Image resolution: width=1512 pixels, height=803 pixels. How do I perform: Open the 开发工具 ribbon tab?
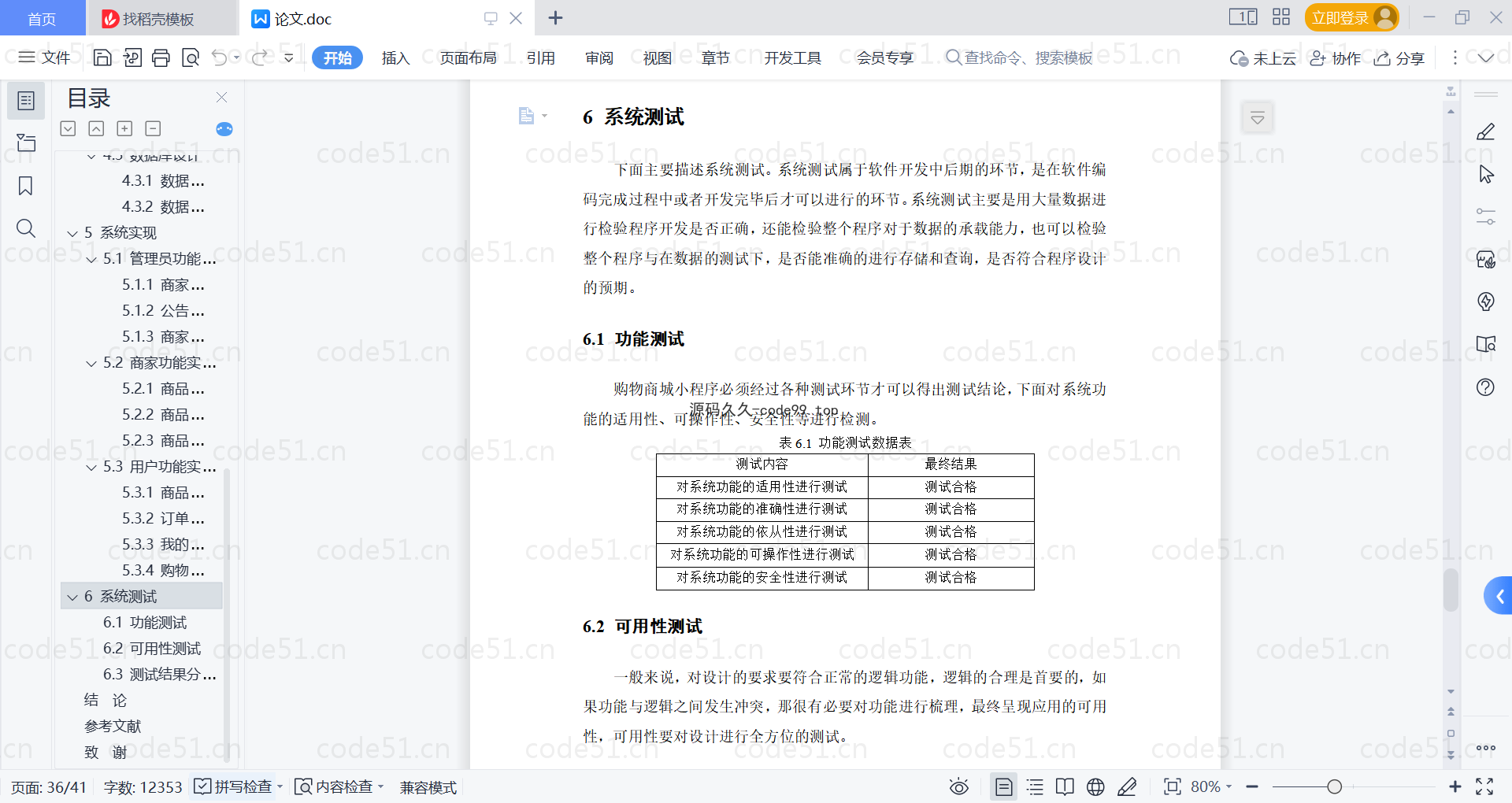[792, 57]
